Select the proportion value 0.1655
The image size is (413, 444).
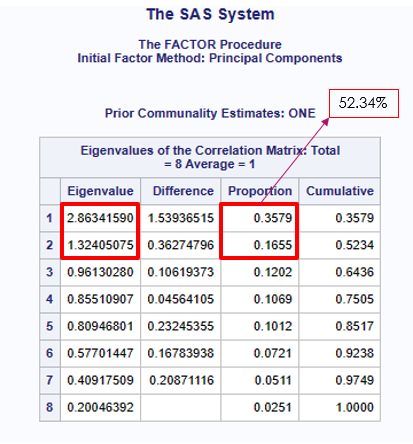coord(273,245)
